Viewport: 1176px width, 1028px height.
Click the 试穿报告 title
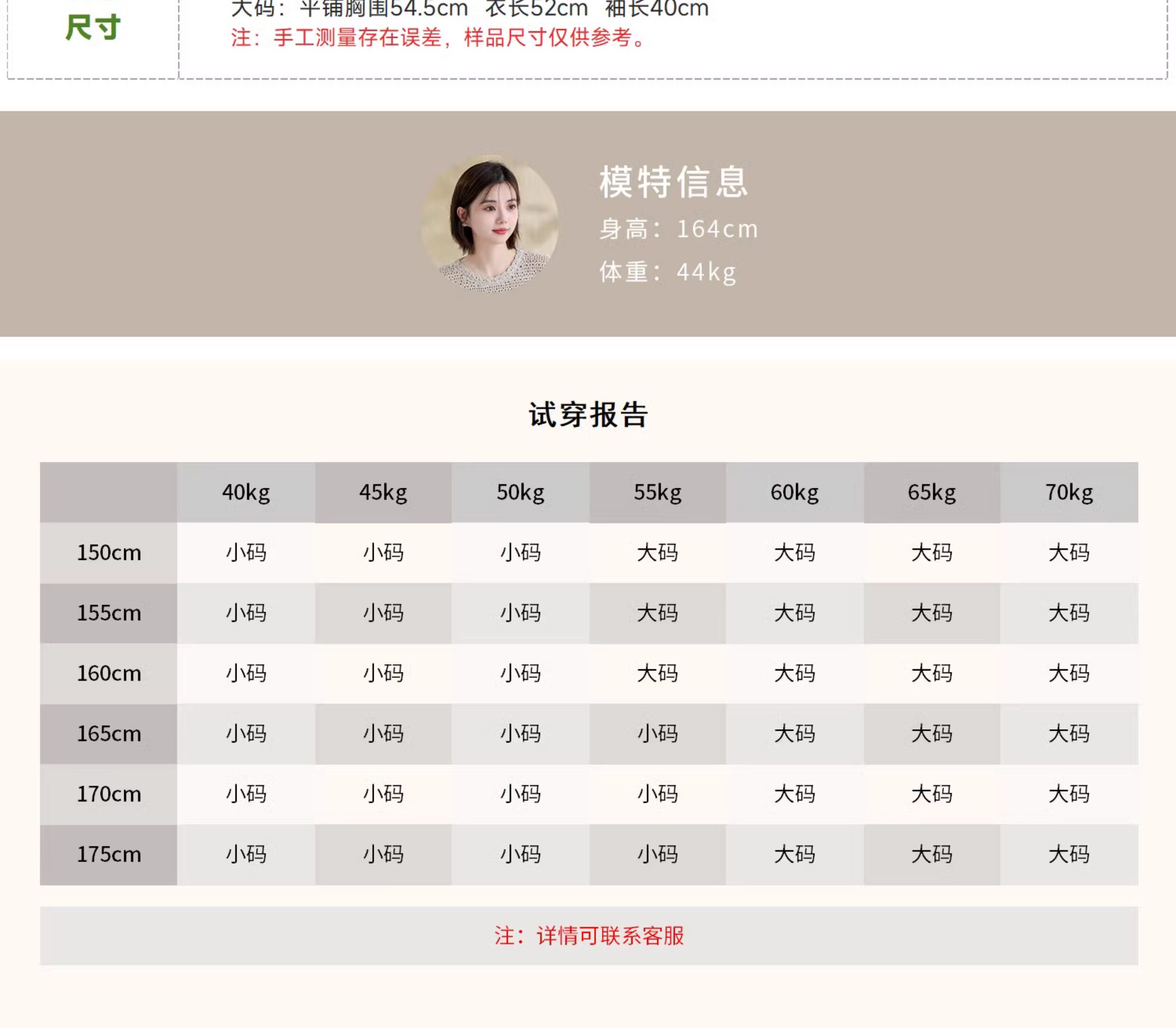pyautogui.click(x=588, y=415)
